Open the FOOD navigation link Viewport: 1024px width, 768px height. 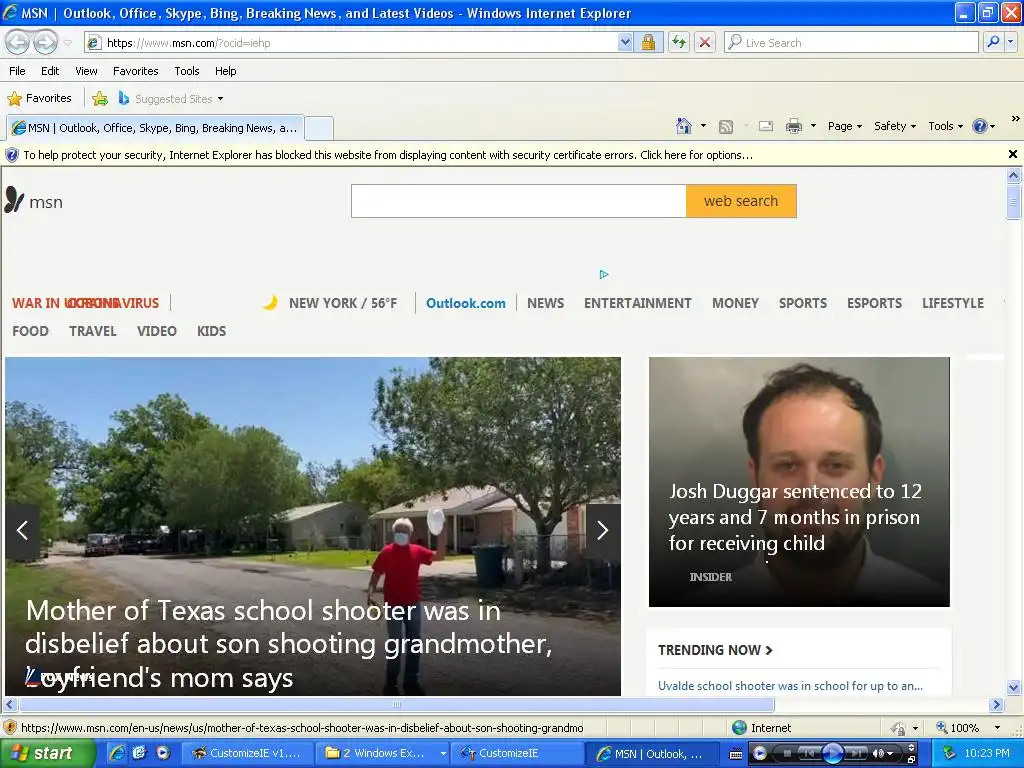[30, 331]
